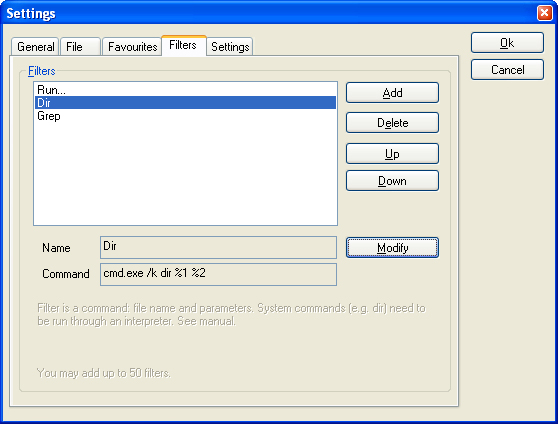Select the Run... filter entry
Viewport: 558px width, 424px height.
coord(185,90)
